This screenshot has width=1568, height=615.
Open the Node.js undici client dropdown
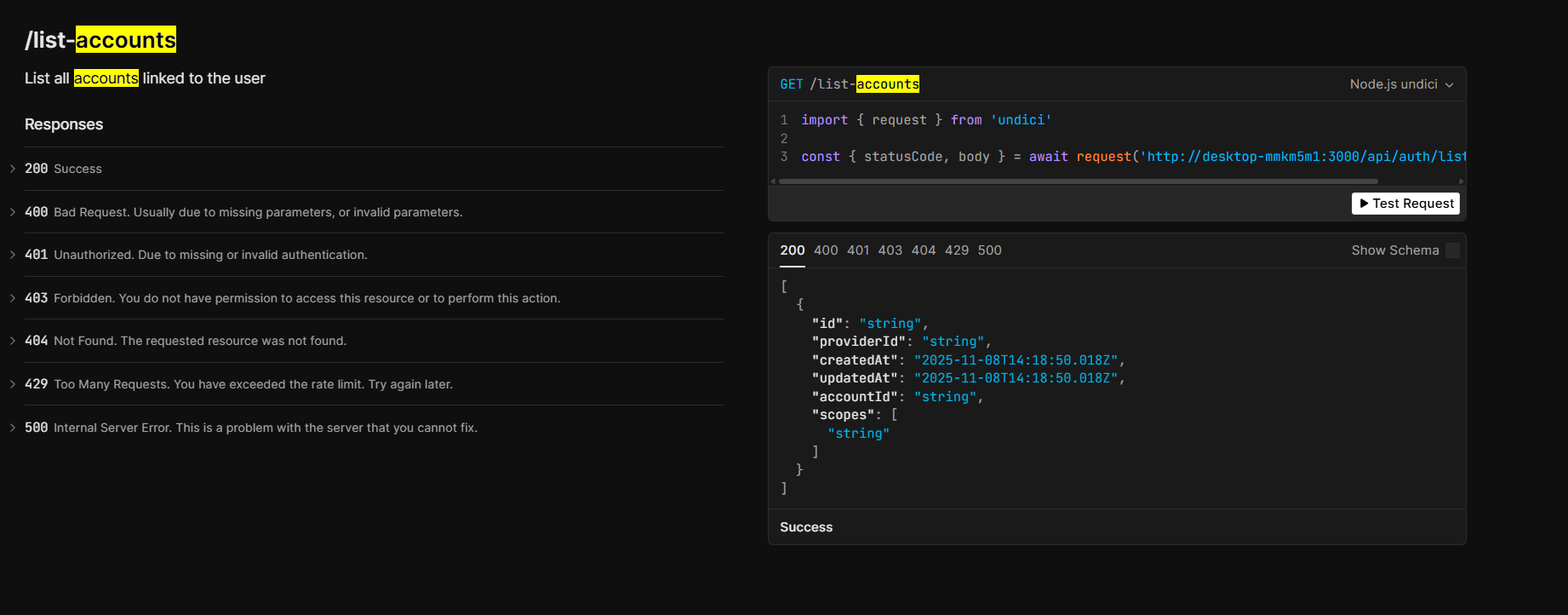[x=1400, y=84]
